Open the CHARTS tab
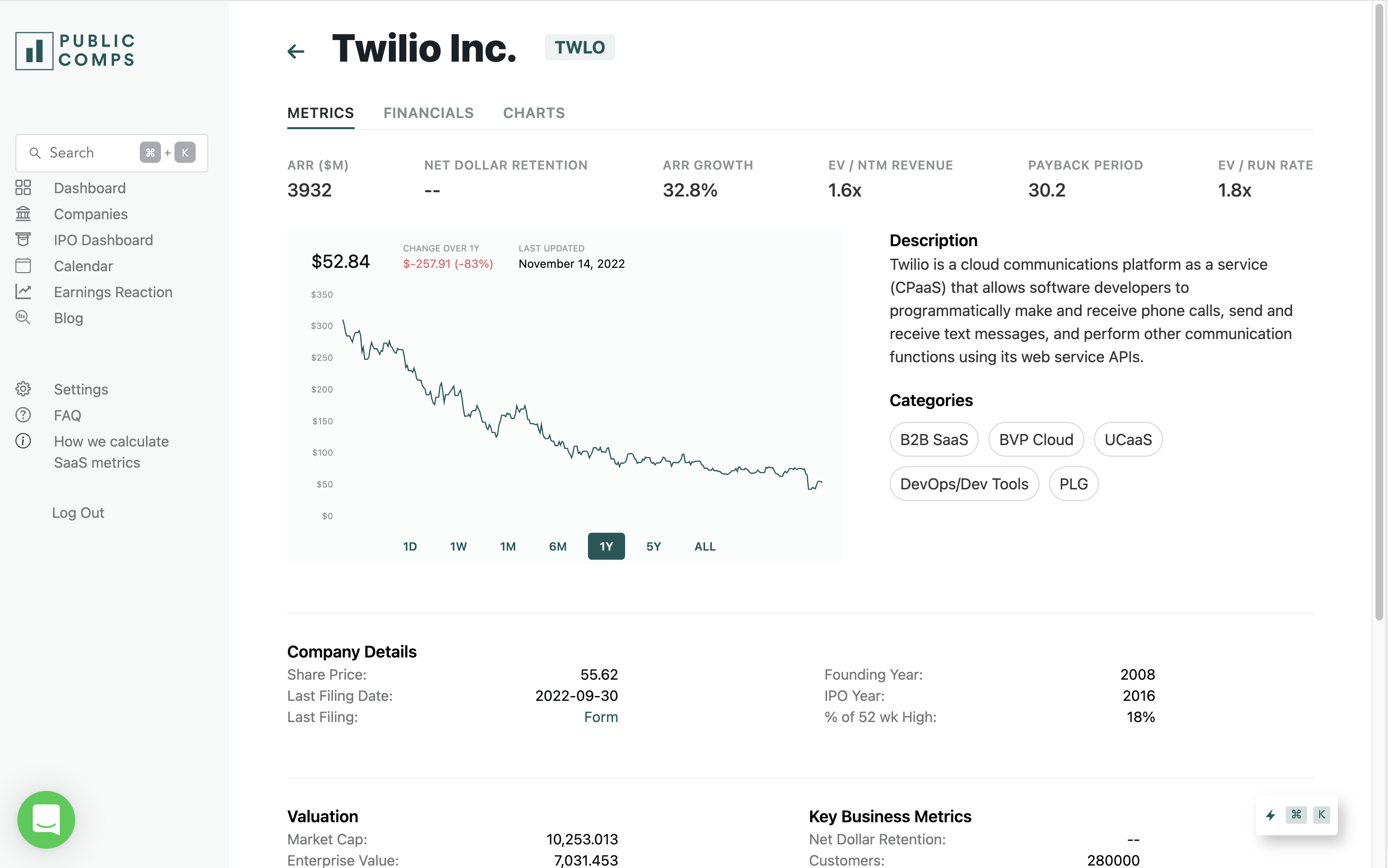The width and height of the screenshot is (1388, 868). [x=534, y=113]
